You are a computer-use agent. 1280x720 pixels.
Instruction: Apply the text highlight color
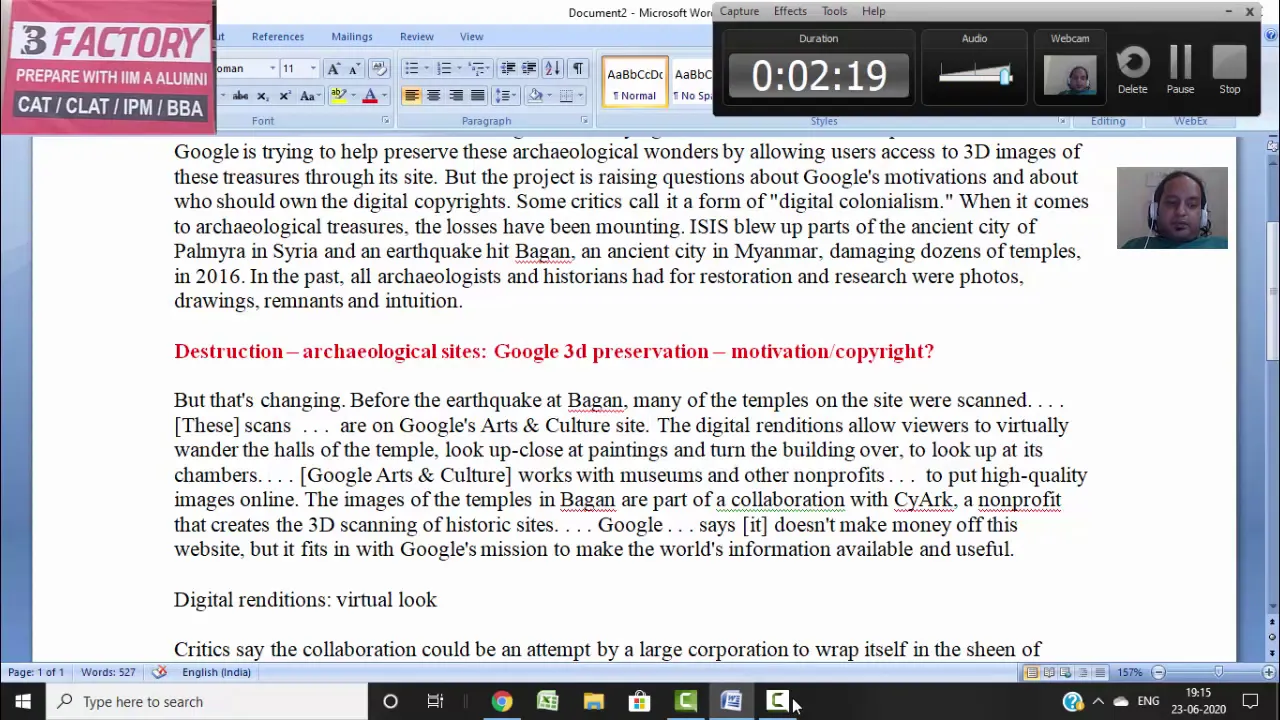pyautogui.click(x=338, y=96)
